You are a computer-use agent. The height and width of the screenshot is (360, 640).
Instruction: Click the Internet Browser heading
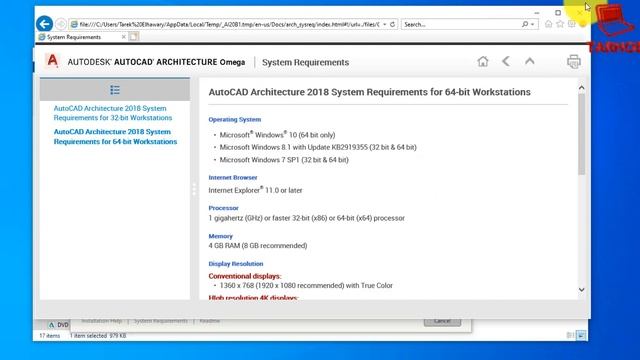[233, 178]
